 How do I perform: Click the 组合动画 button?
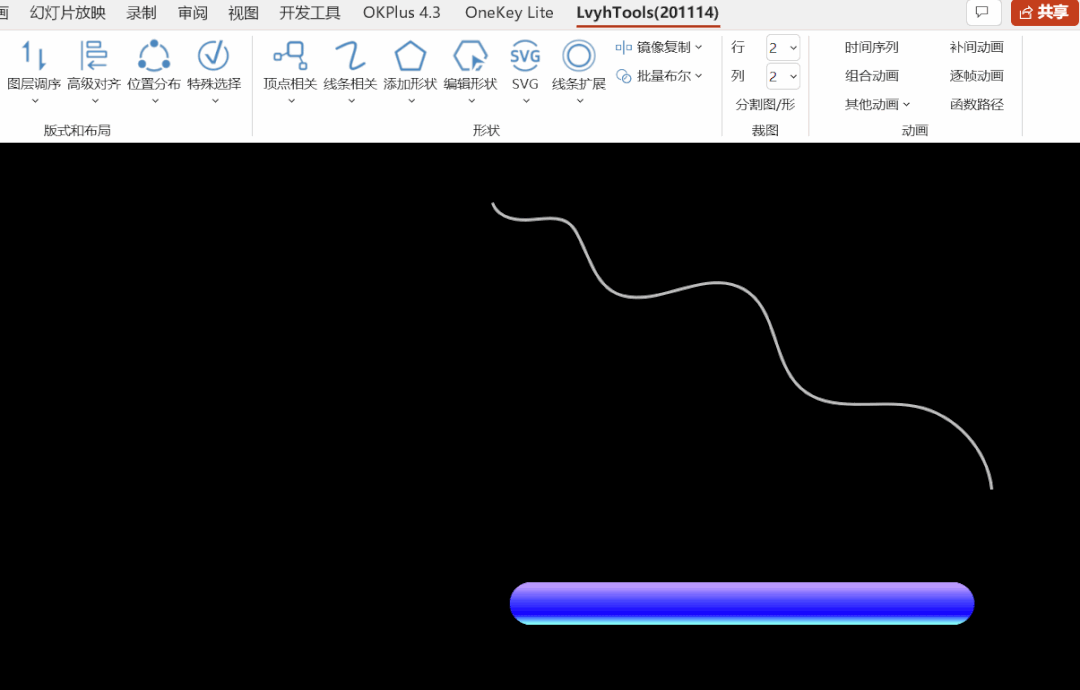(871, 76)
